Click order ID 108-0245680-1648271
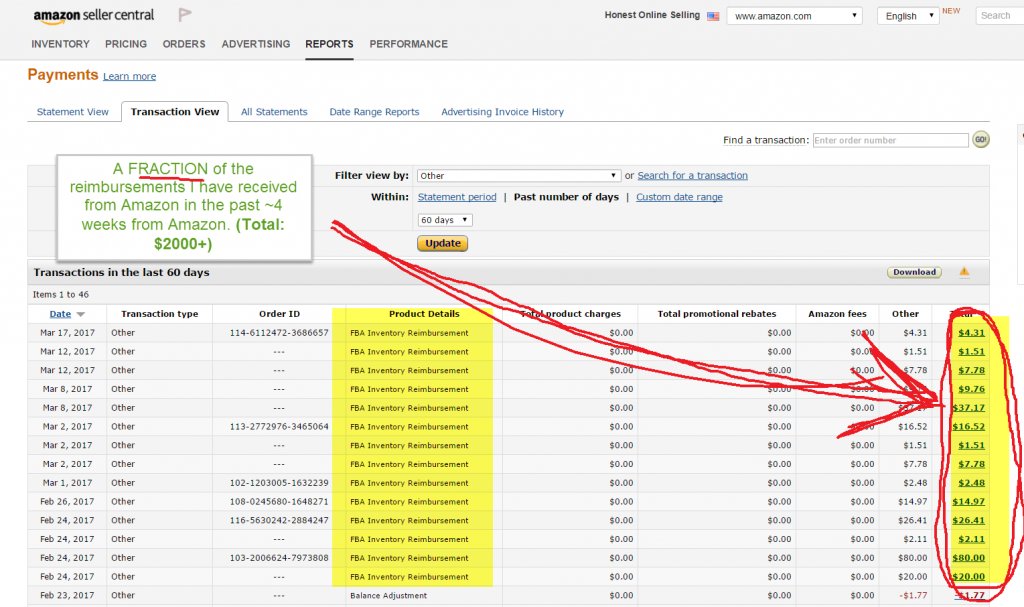The image size is (1024, 607). coord(279,501)
